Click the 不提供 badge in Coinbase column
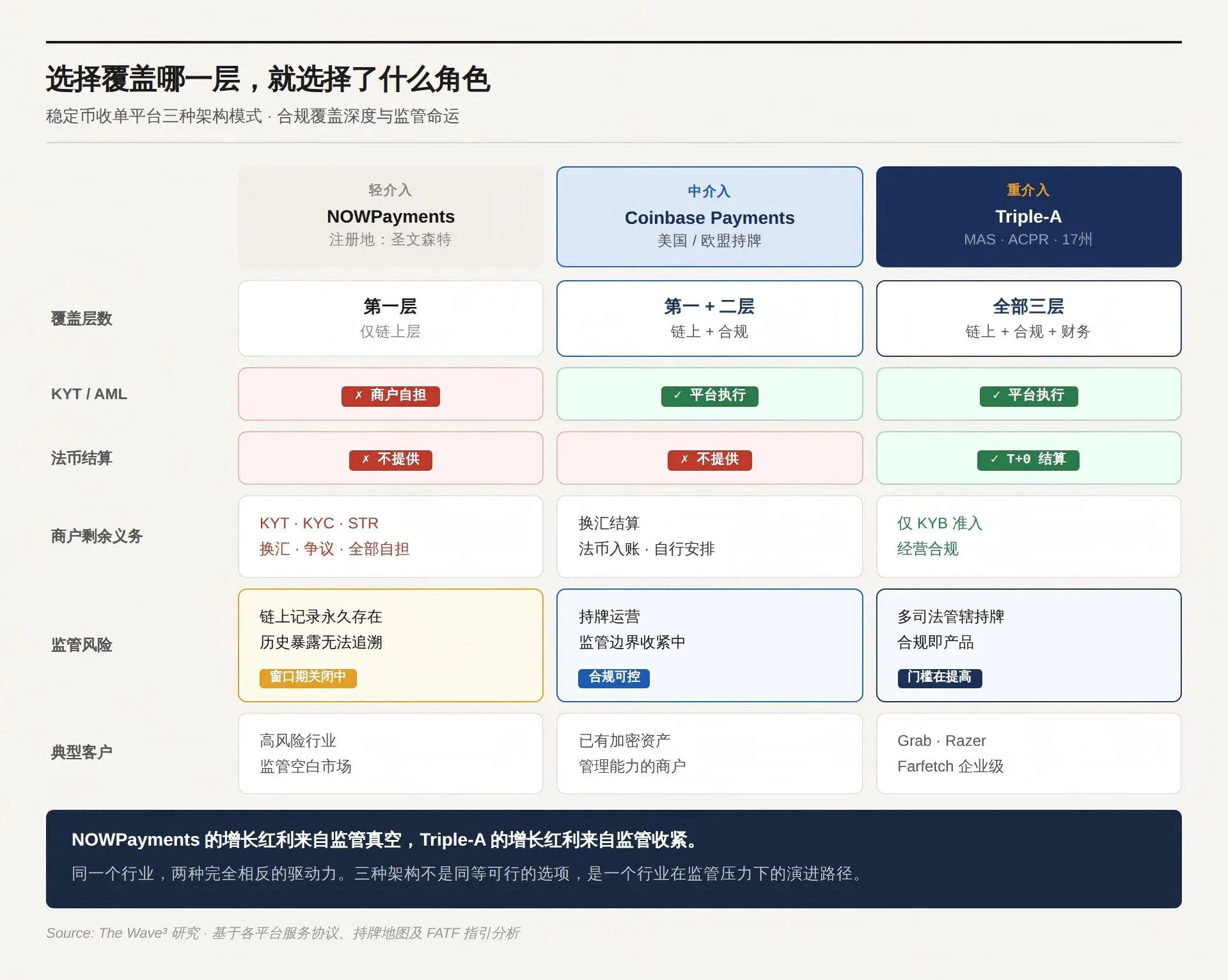Viewport: 1228px width, 980px height. point(709,460)
